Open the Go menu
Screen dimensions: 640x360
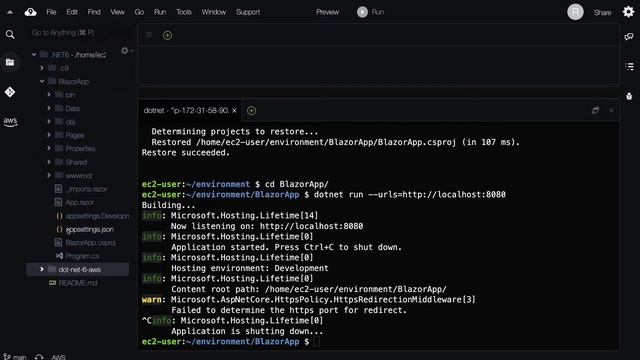139,12
